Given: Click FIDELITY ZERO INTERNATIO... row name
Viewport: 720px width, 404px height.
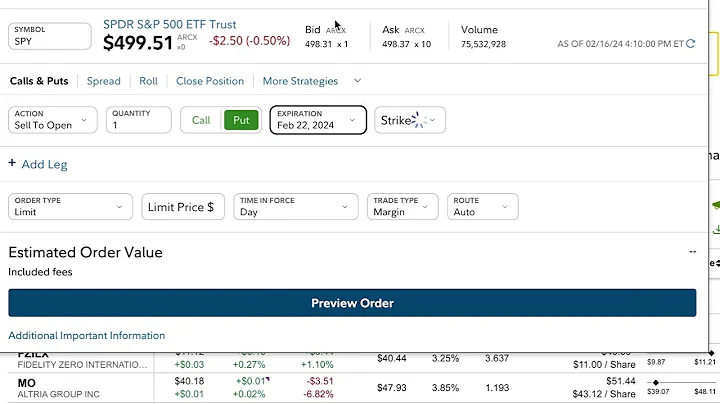Looking at the screenshot, I should point(82,365).
